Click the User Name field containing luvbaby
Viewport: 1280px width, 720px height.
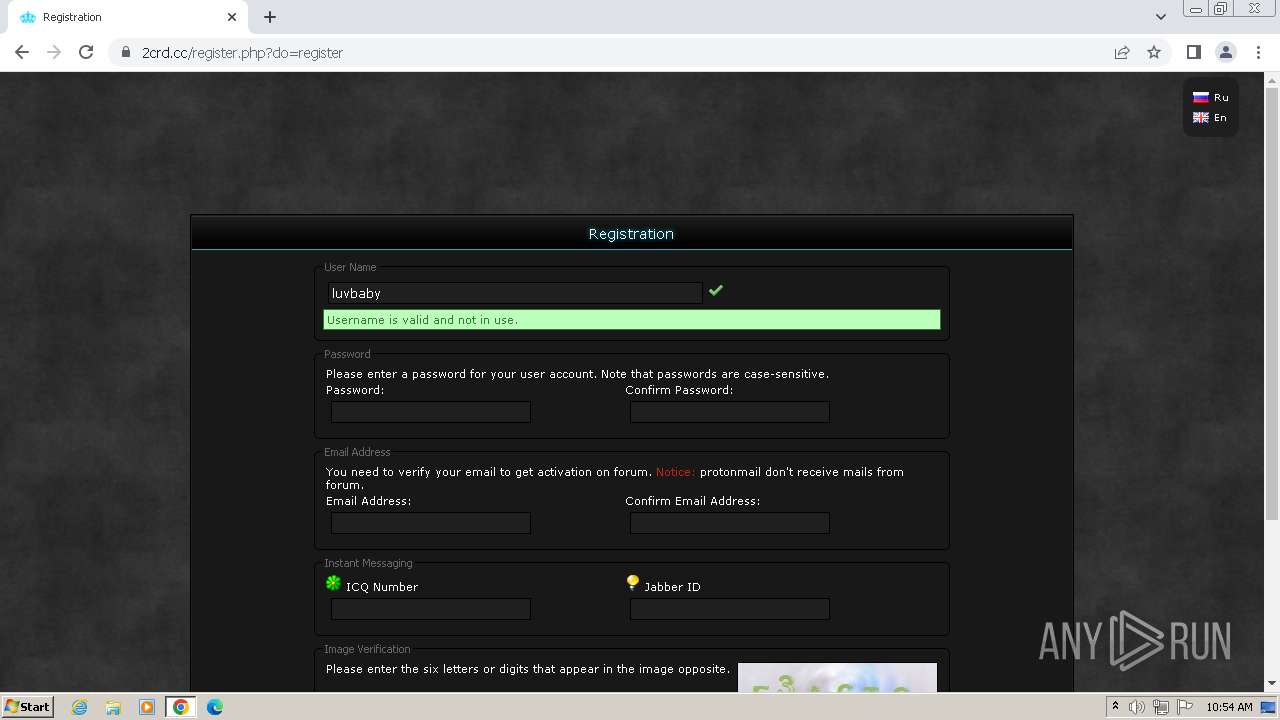[x=514, y=293]
